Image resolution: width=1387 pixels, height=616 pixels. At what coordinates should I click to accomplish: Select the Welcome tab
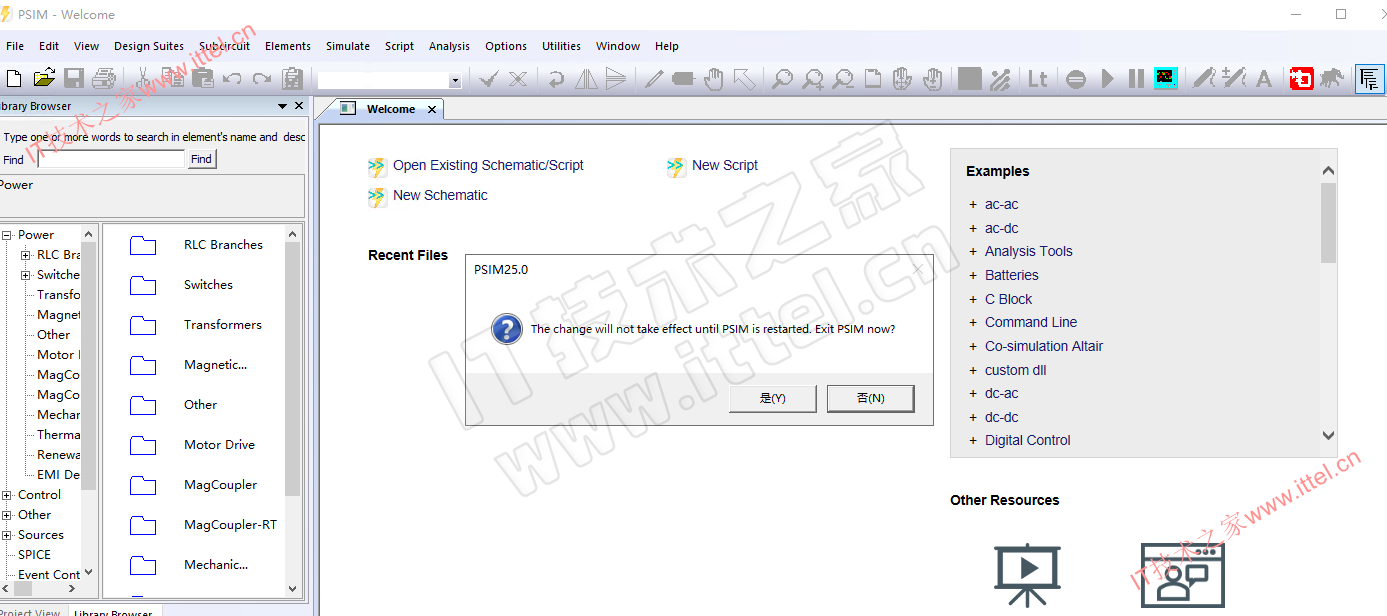tap(390, 109)
